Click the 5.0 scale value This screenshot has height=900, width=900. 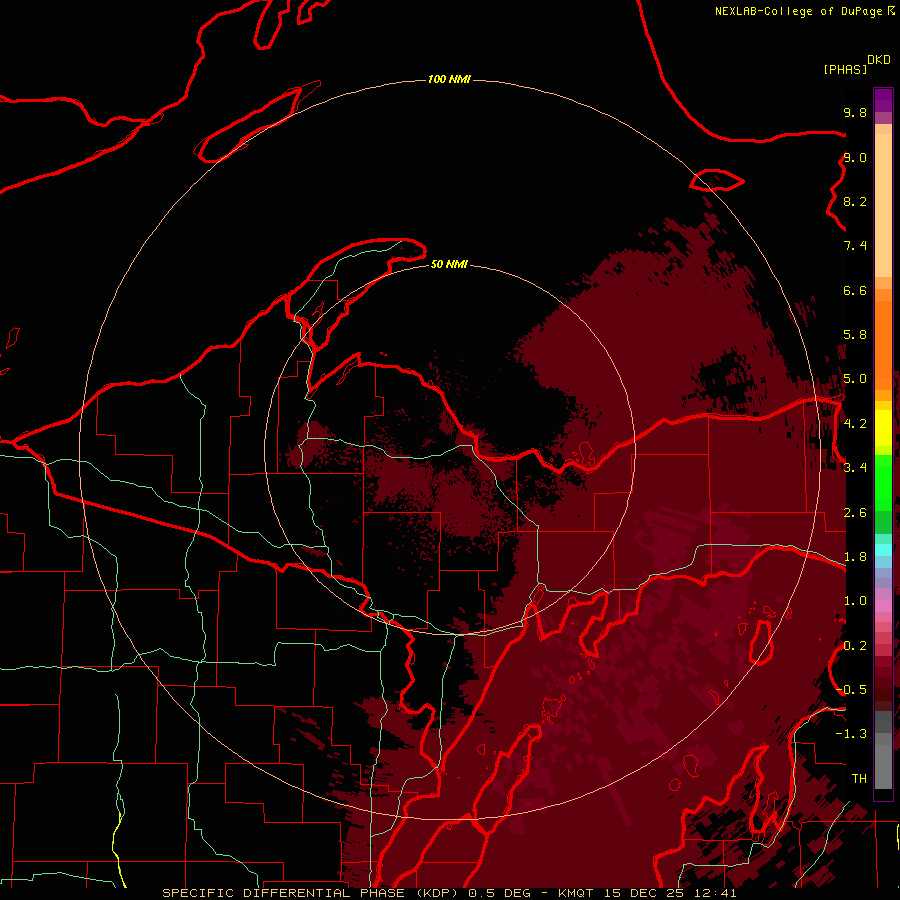[x=855, y=379]
